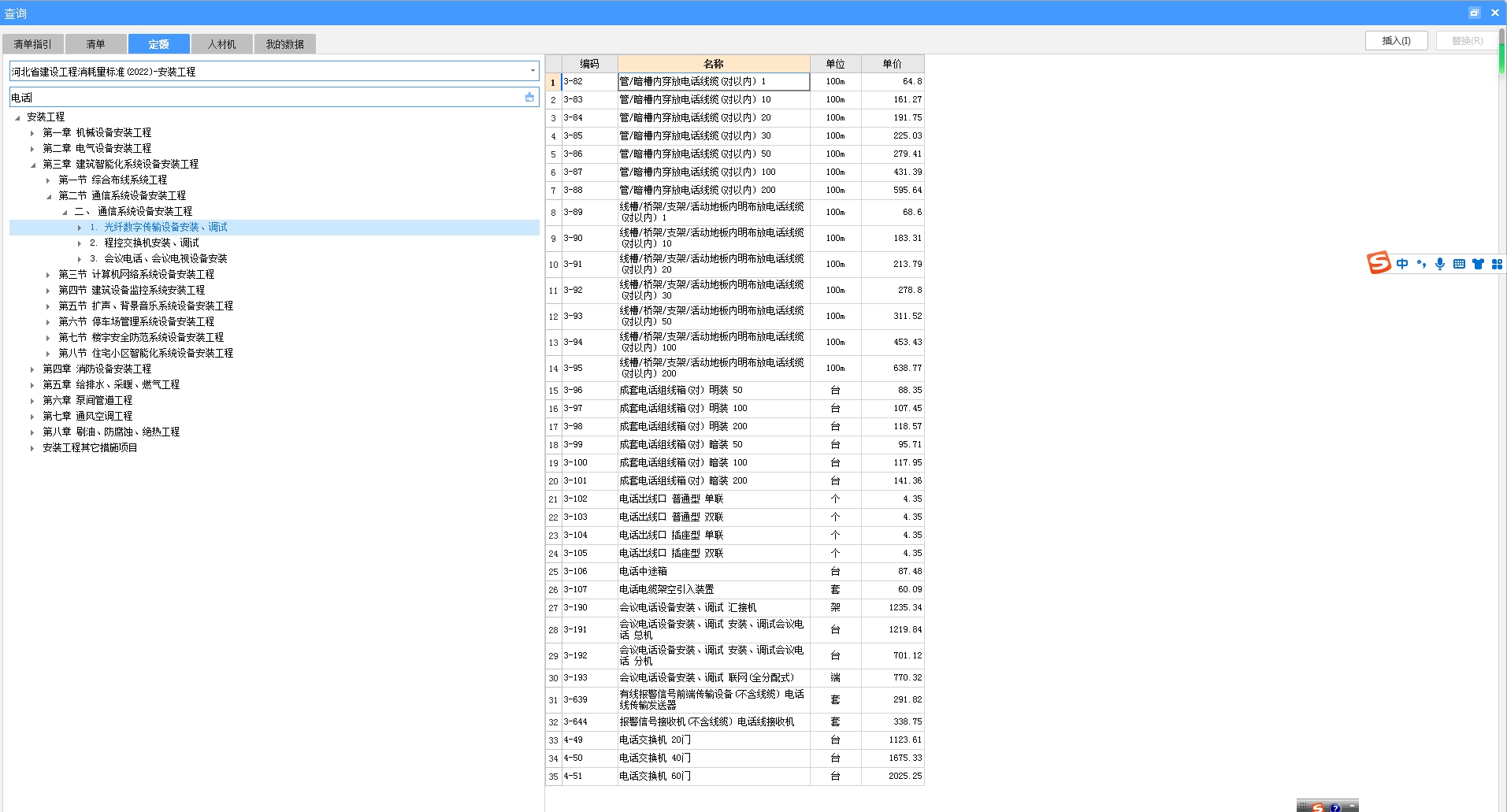
Task: Select 第三节 计算机网络系统设备安装工程
Action: [136, 274]
